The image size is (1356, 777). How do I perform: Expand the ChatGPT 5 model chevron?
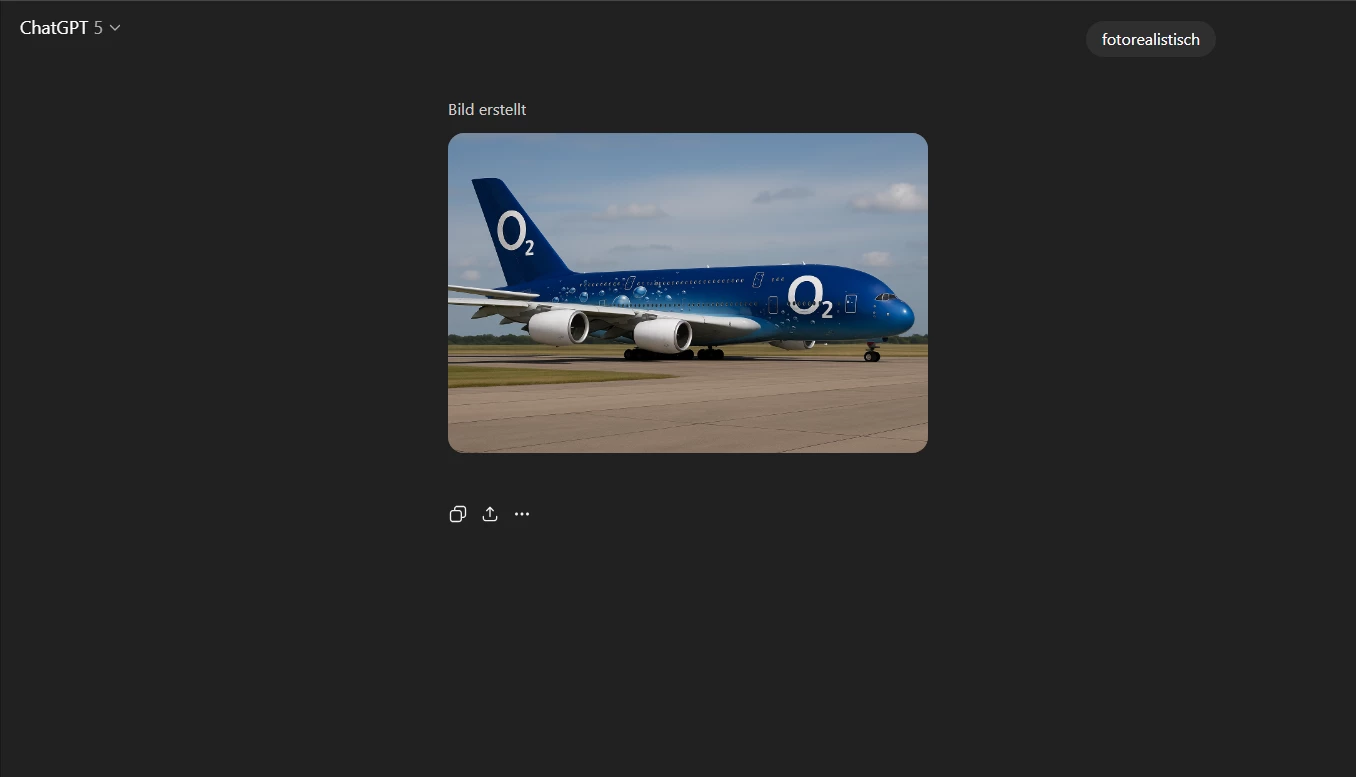click(x=115, y=28)
